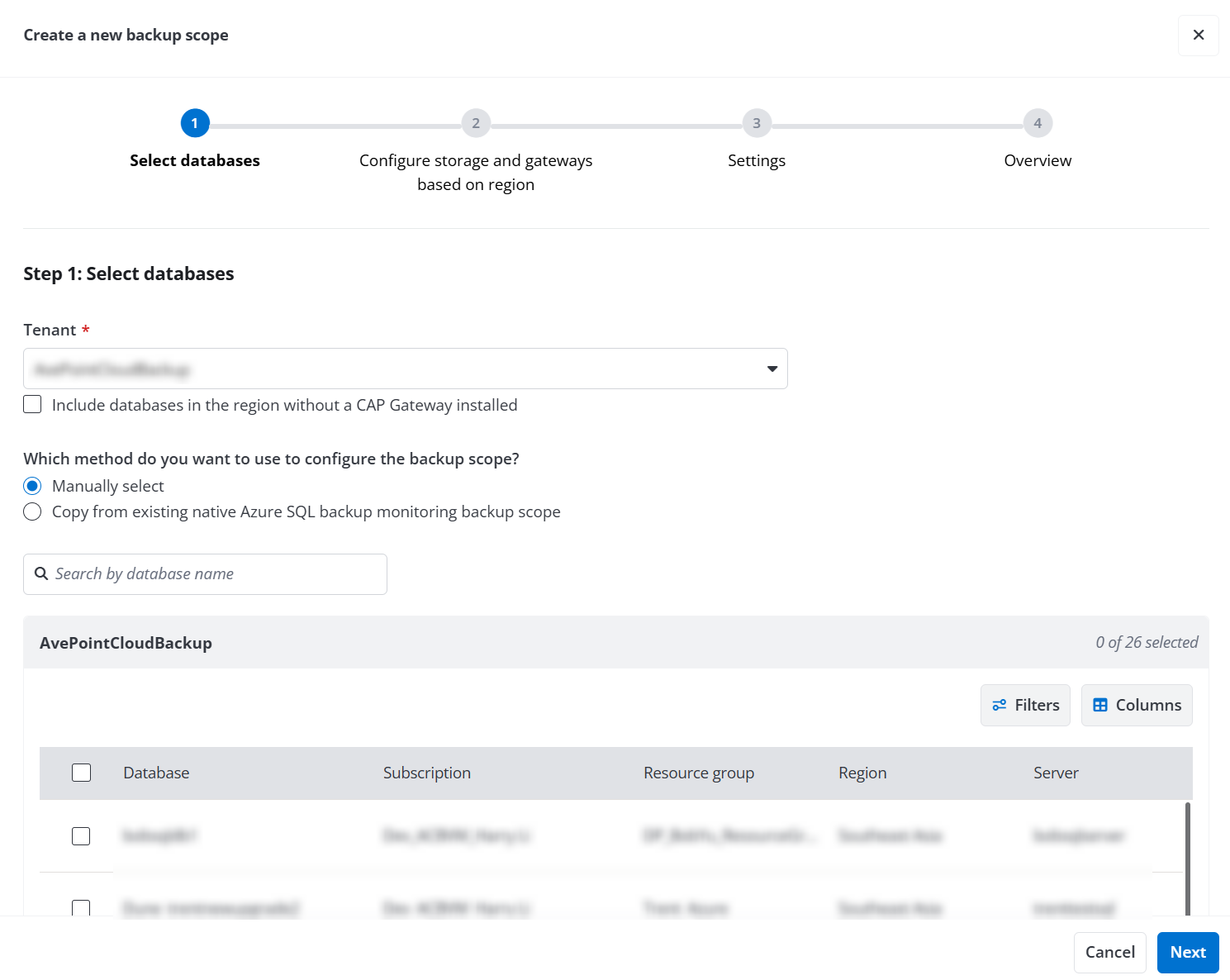This screenshot has height=980, width=1230.
Task: Click the Next button
Action: [1188, 952]
